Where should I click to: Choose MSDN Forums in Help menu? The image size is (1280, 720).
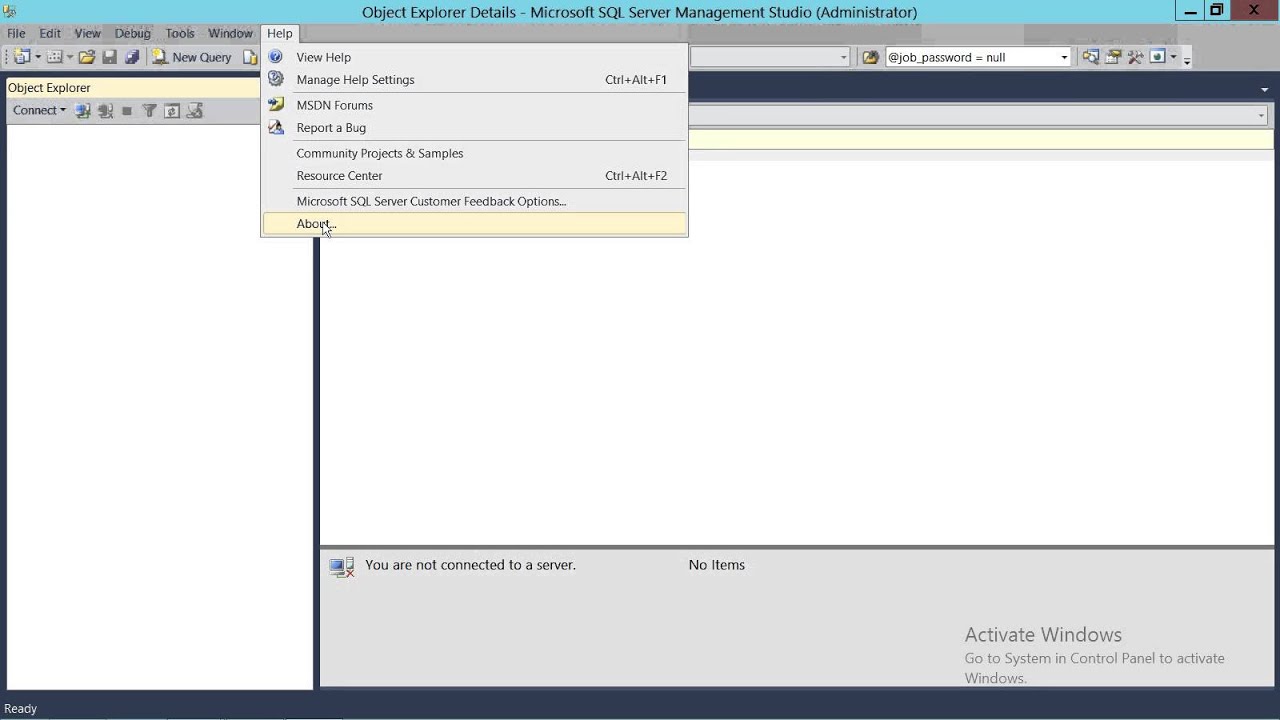tap(474, 105)
